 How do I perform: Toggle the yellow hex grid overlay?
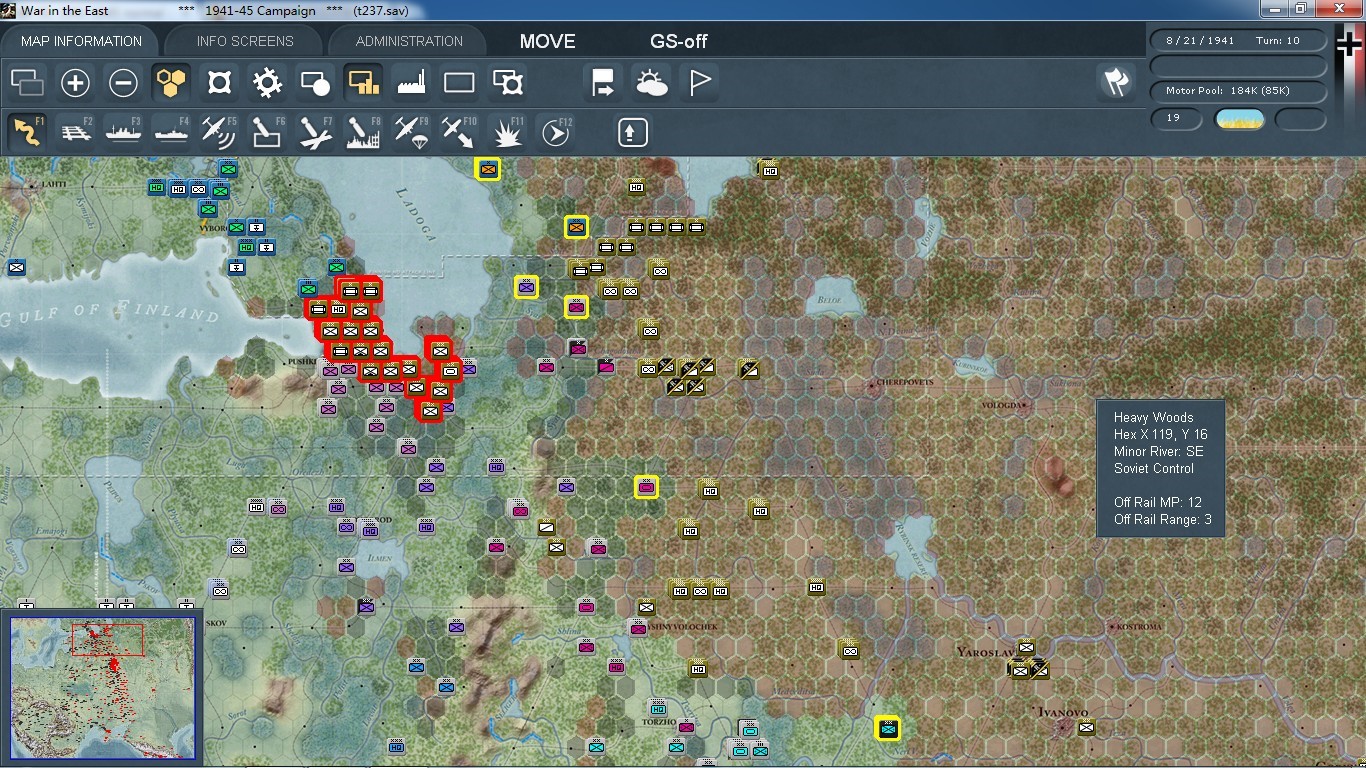pos(171,83)
